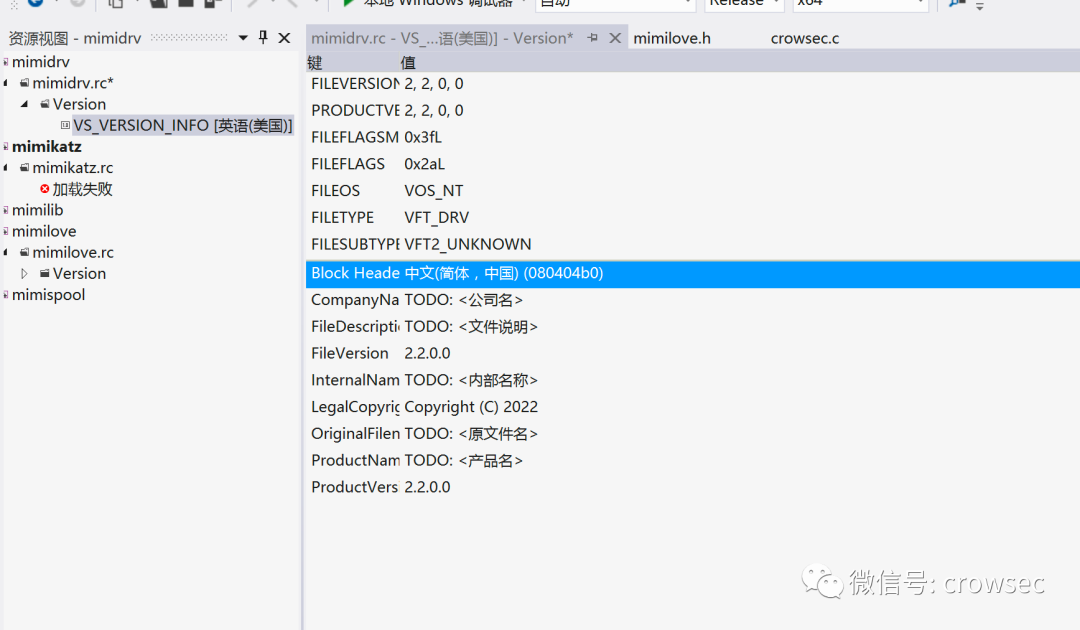Select the OriginalFilename key
Viewport: 1080px width, 630px height.
click(x=355, y=434)
